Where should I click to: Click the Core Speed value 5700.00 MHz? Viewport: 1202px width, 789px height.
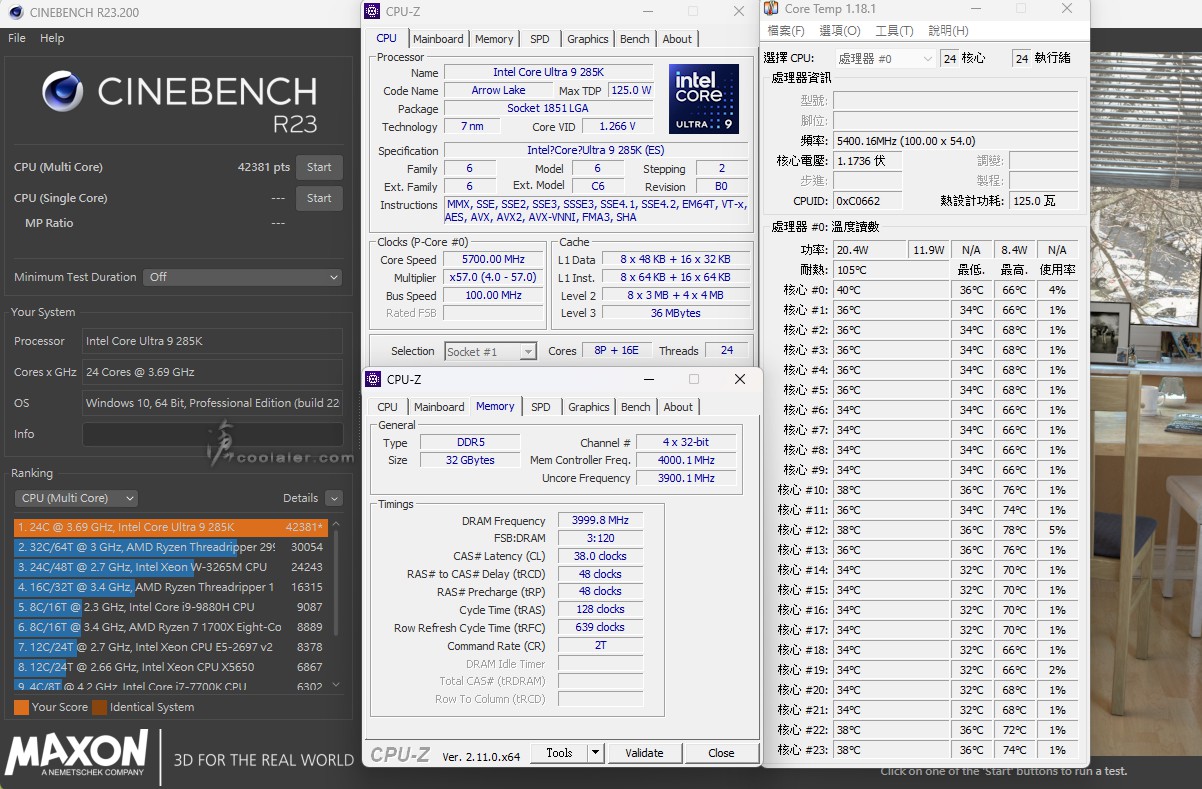[x=493, y=260]
